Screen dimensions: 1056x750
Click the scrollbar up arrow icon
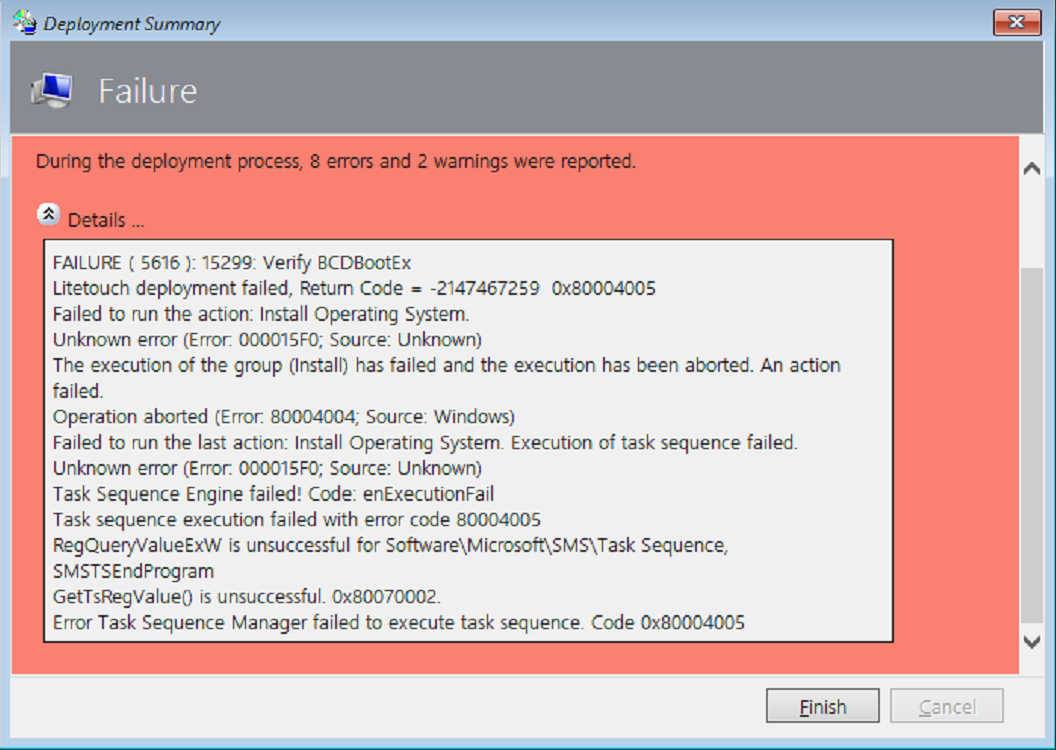point(1032,168)
